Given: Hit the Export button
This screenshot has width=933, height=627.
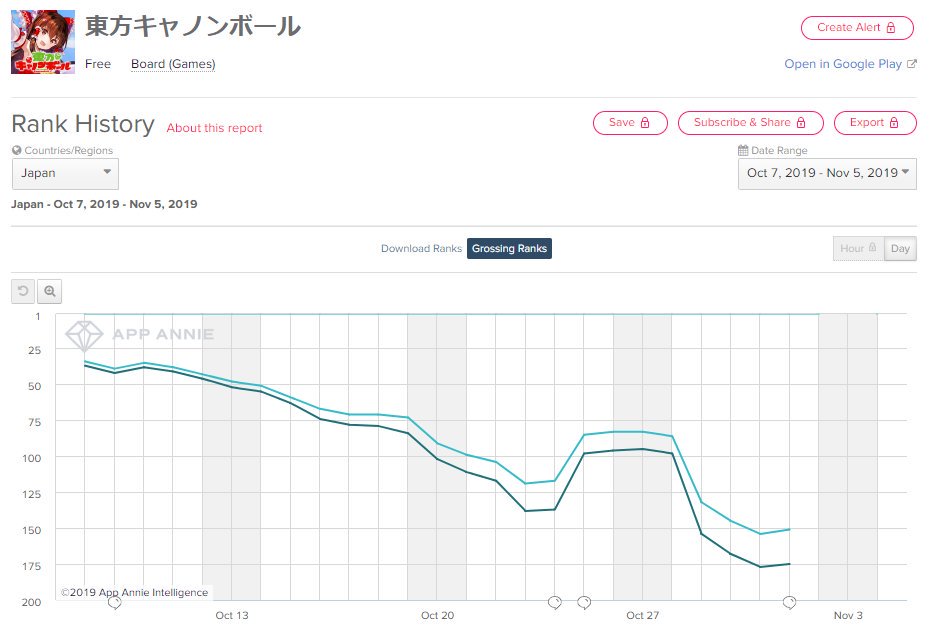Looking at the screenshot, I should (874, 123).
